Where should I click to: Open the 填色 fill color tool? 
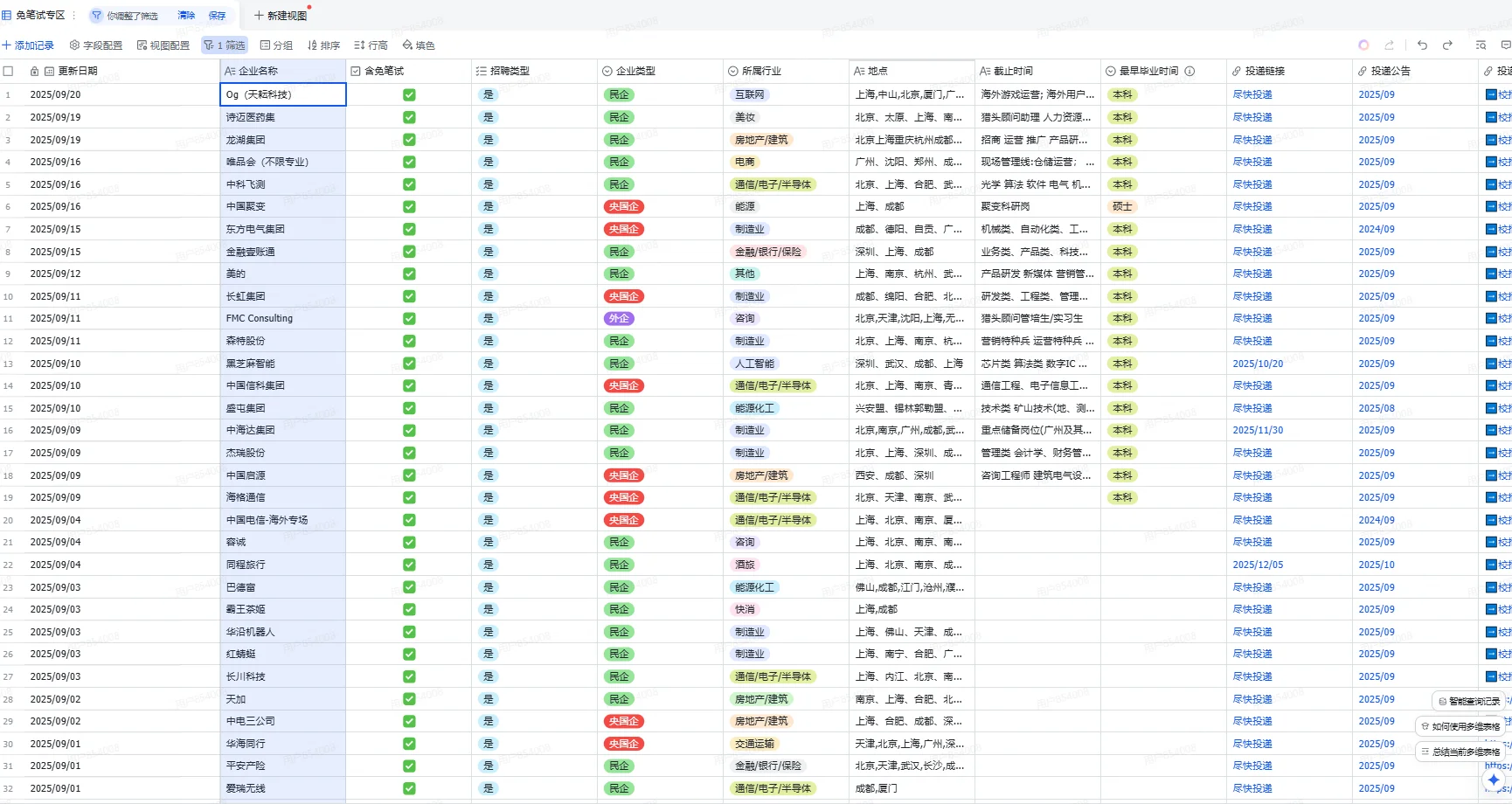coord(419,45)
